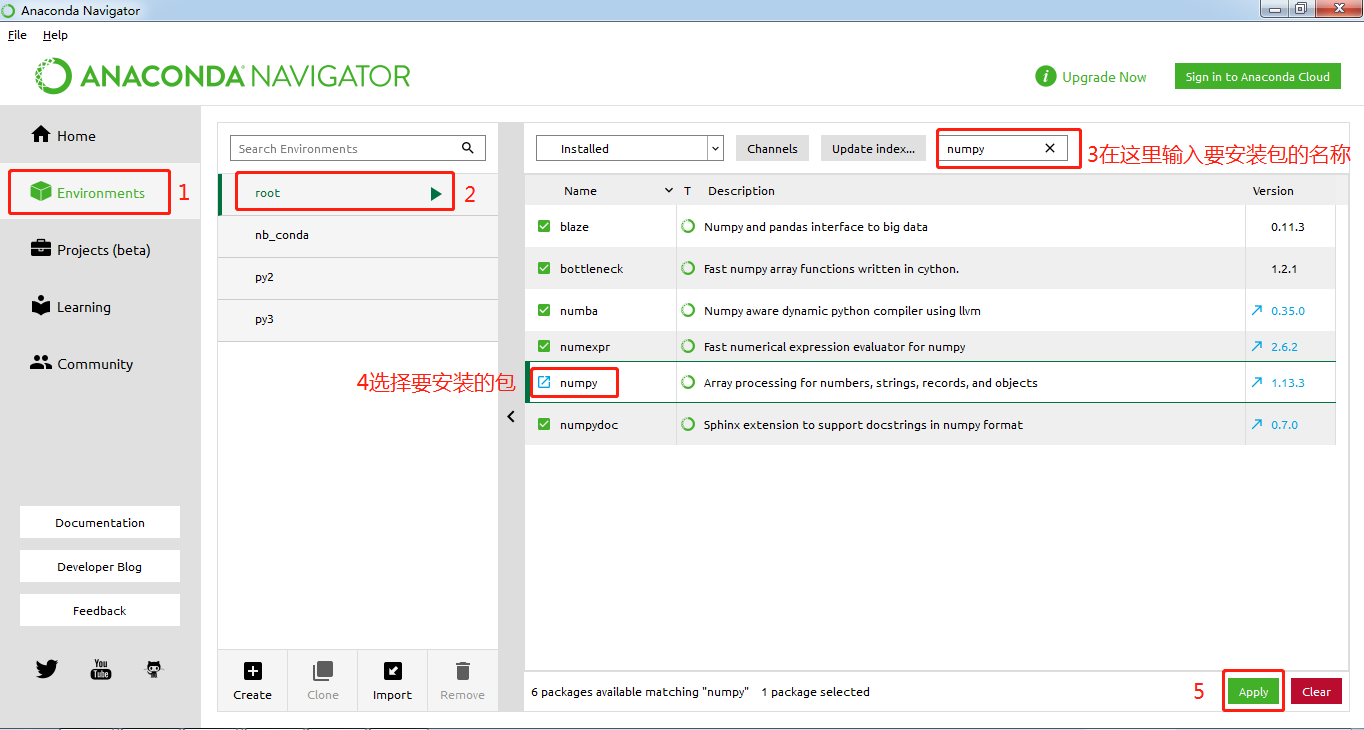Screen dimensions: 1364x730
Task: Click the type circle icon for numba
Action: (x=688, y=311)
